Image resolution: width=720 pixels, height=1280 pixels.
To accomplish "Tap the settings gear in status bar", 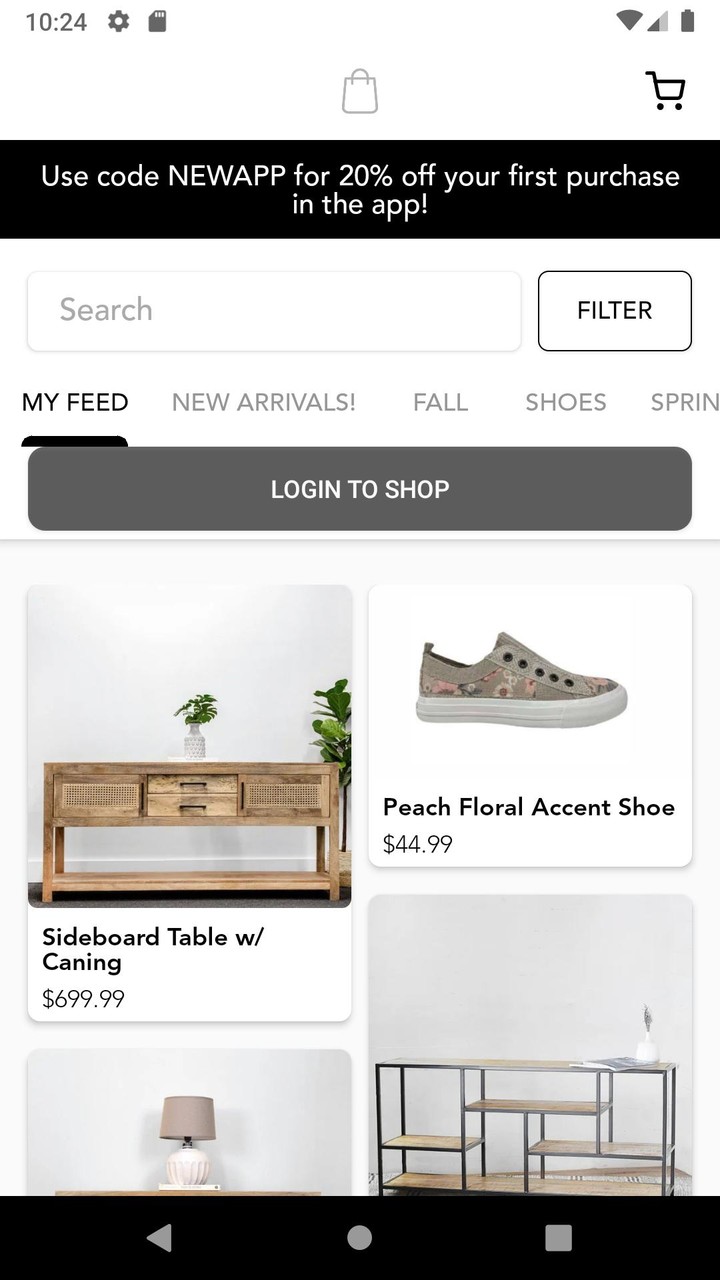I will point(119,21).
